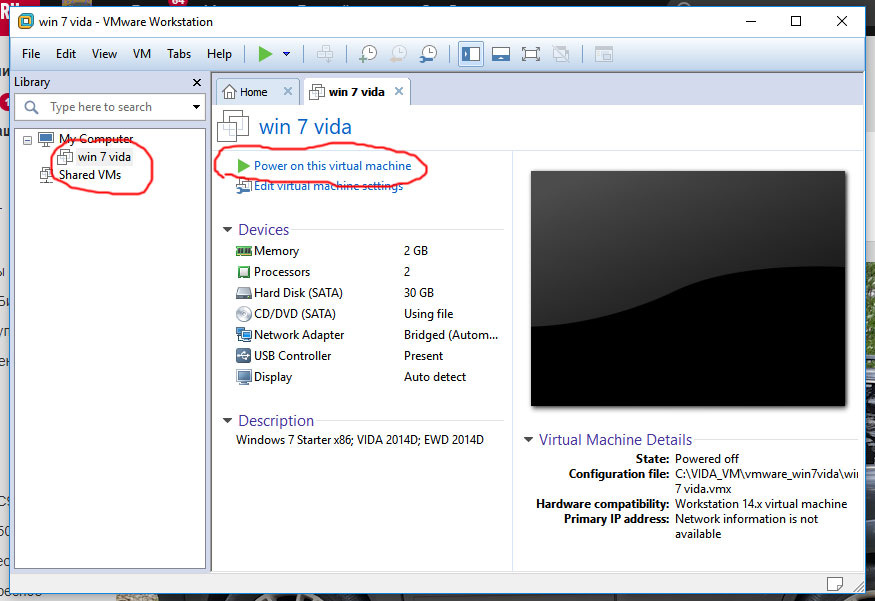Select Shared VMs in the library tree

point(90,175)
